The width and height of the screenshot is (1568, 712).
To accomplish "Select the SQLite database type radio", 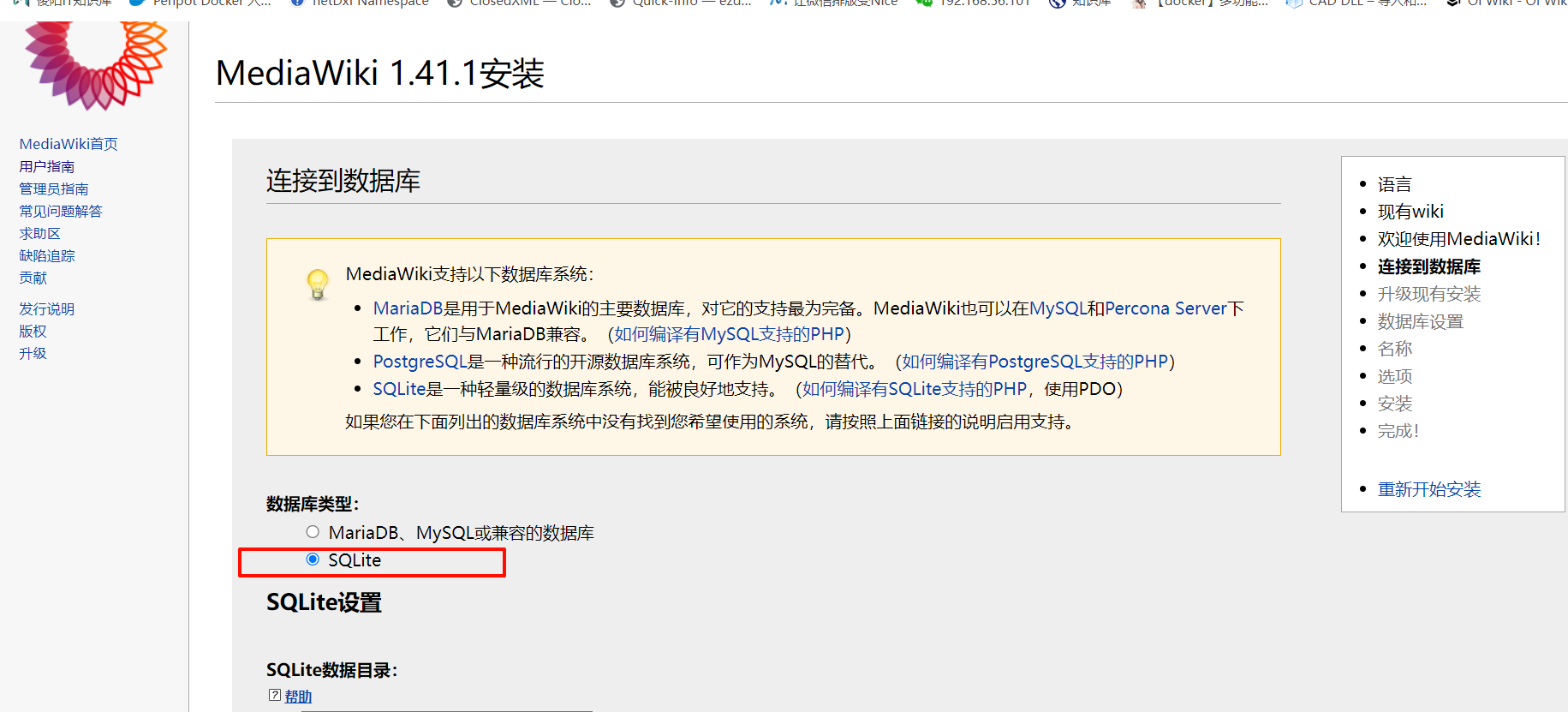I will coord(313,559).
